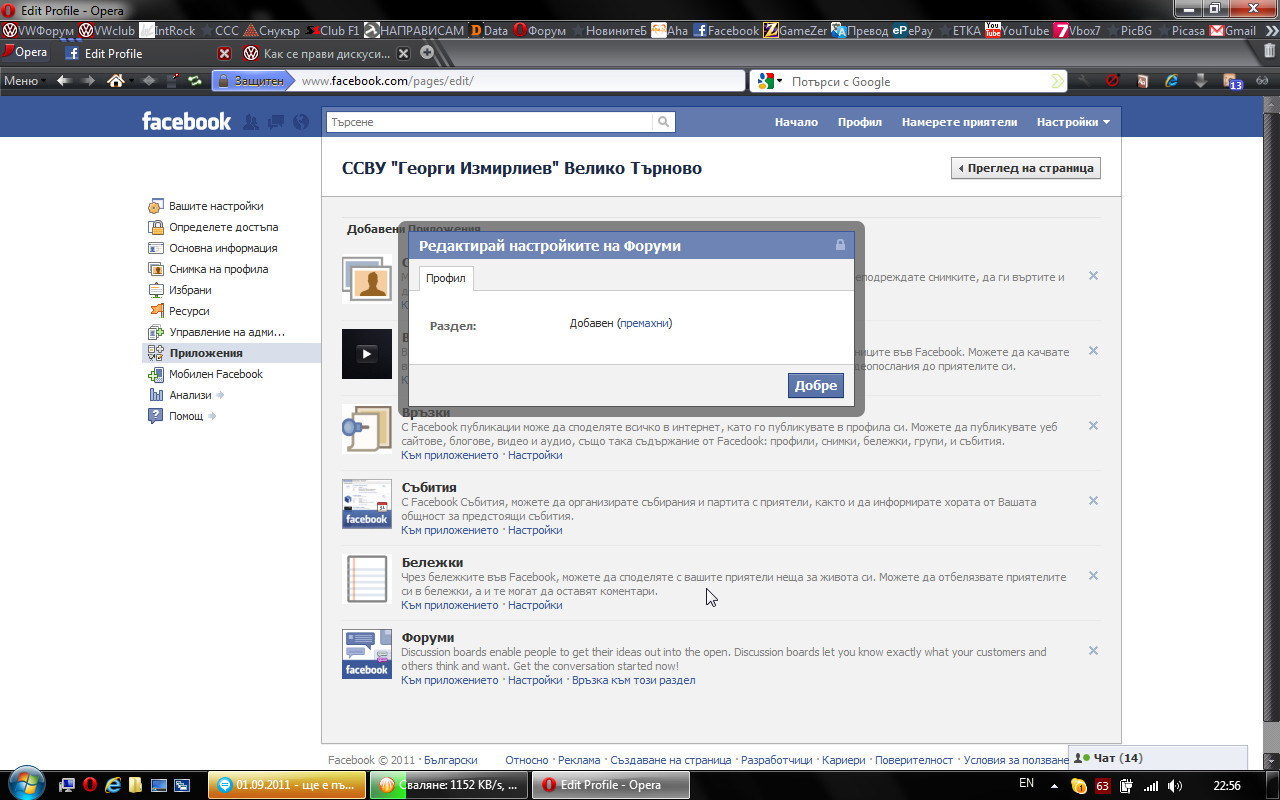Open notifications globe icon in Facebook header

[x=301, y=122]
